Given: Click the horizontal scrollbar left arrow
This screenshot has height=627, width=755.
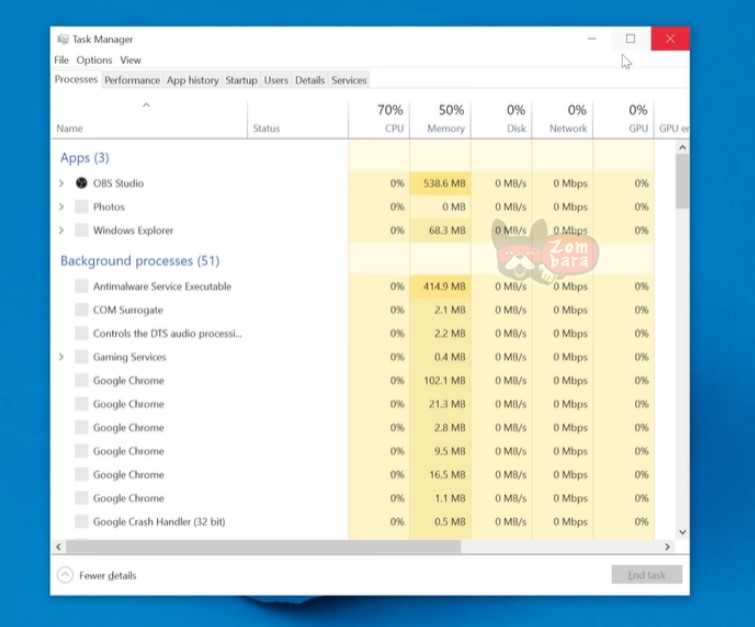Looking at the screenshot, I should (x=58, y=547).
